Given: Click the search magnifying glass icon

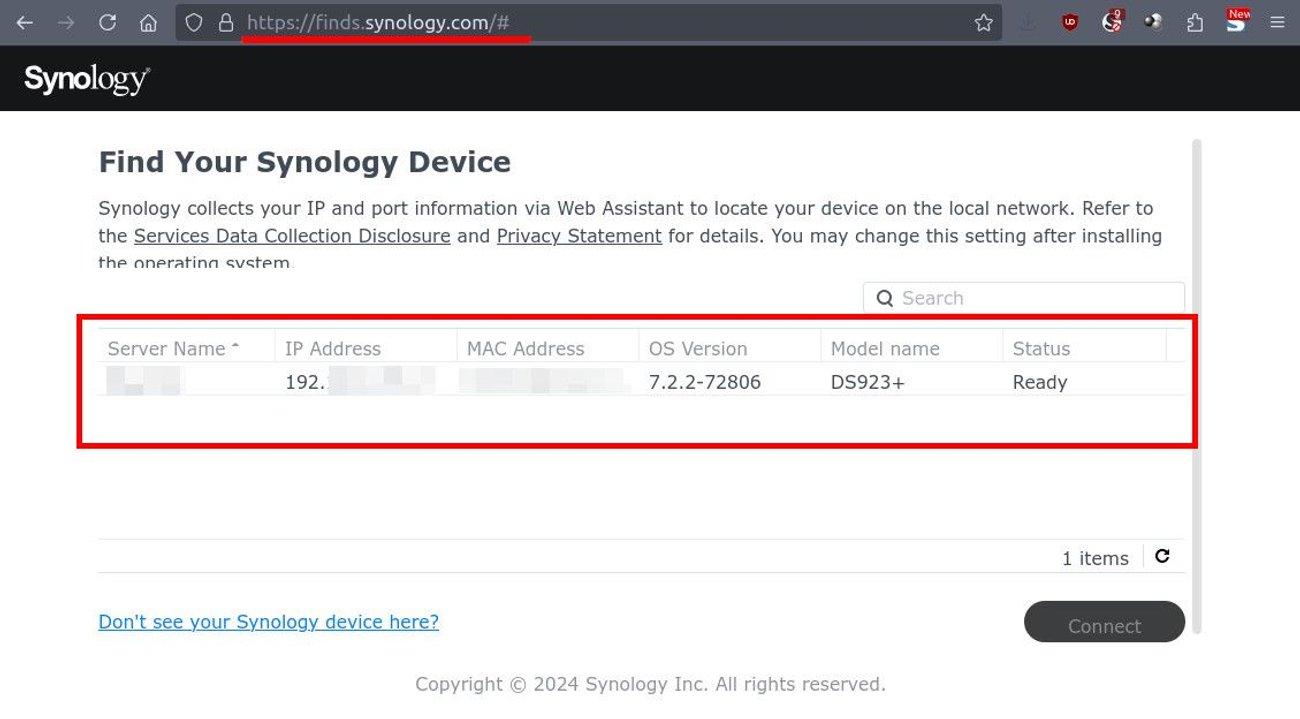Looking at the screenshot, I should tap(885, 298).
